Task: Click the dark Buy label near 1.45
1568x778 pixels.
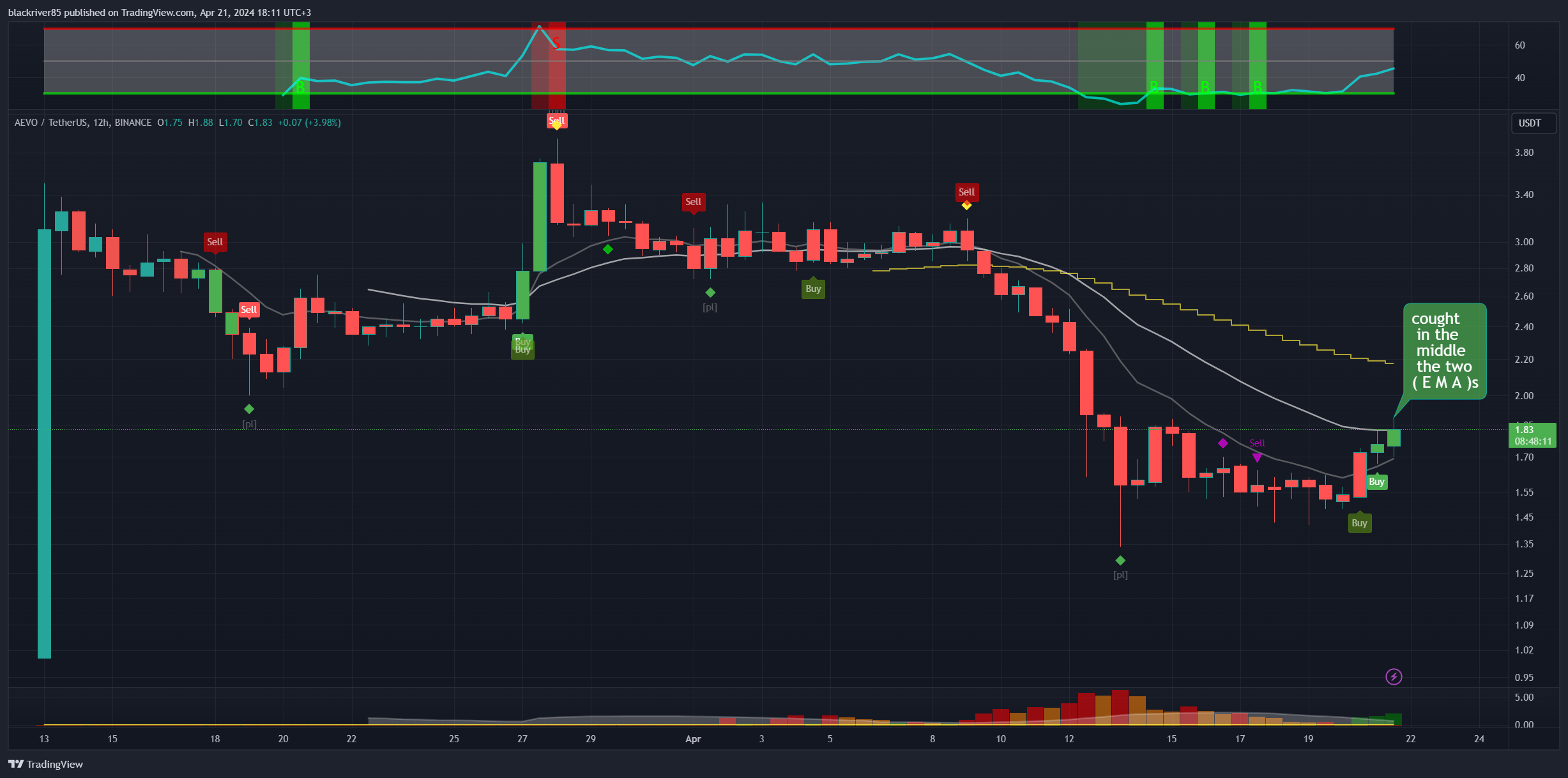Action: (1359, 522)
